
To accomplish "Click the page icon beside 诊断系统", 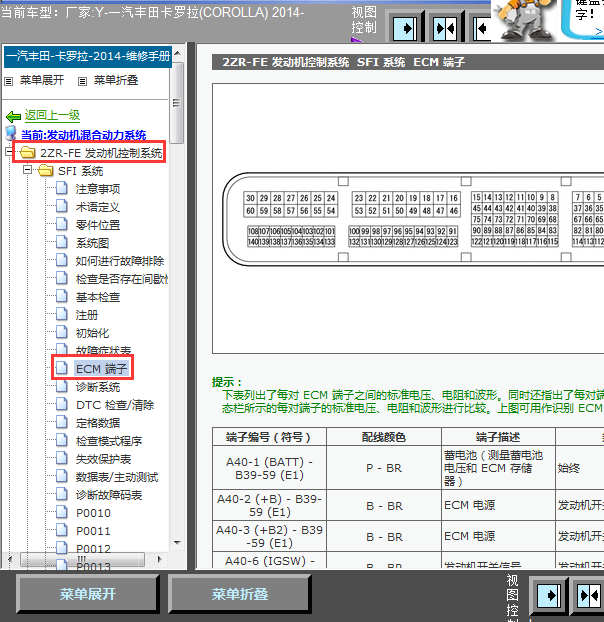I will coord(61,386).
